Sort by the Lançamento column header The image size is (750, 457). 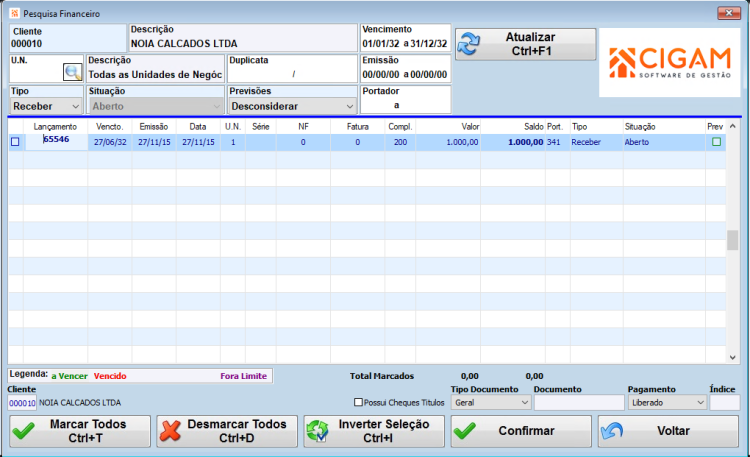pos(55,127)
